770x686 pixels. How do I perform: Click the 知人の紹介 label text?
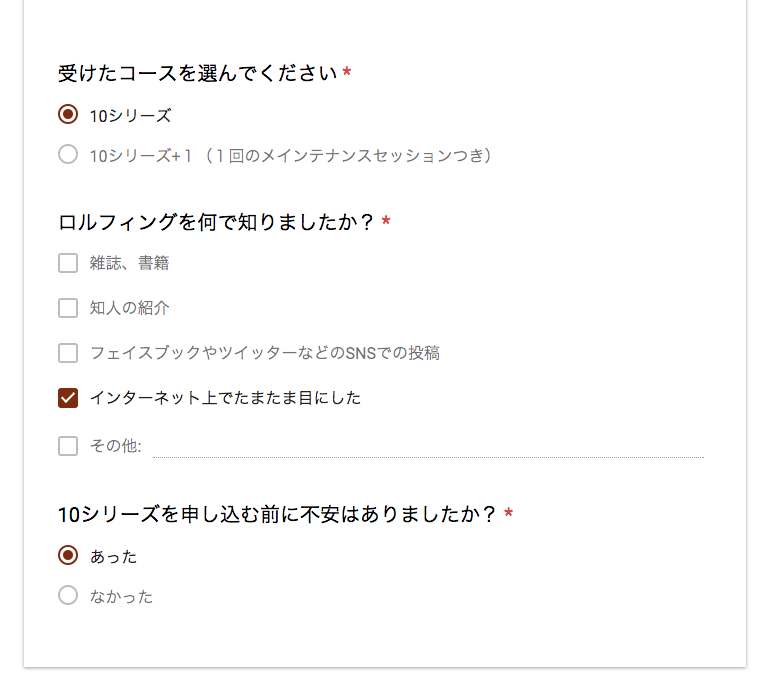point(130,308)
